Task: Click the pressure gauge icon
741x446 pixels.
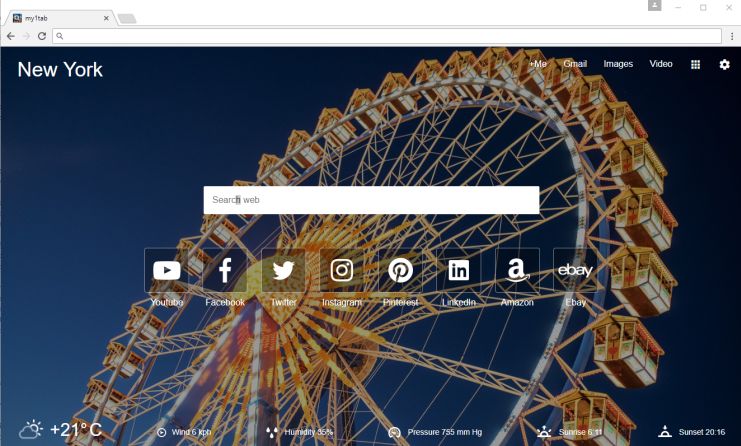Action: tap(395, 432)
